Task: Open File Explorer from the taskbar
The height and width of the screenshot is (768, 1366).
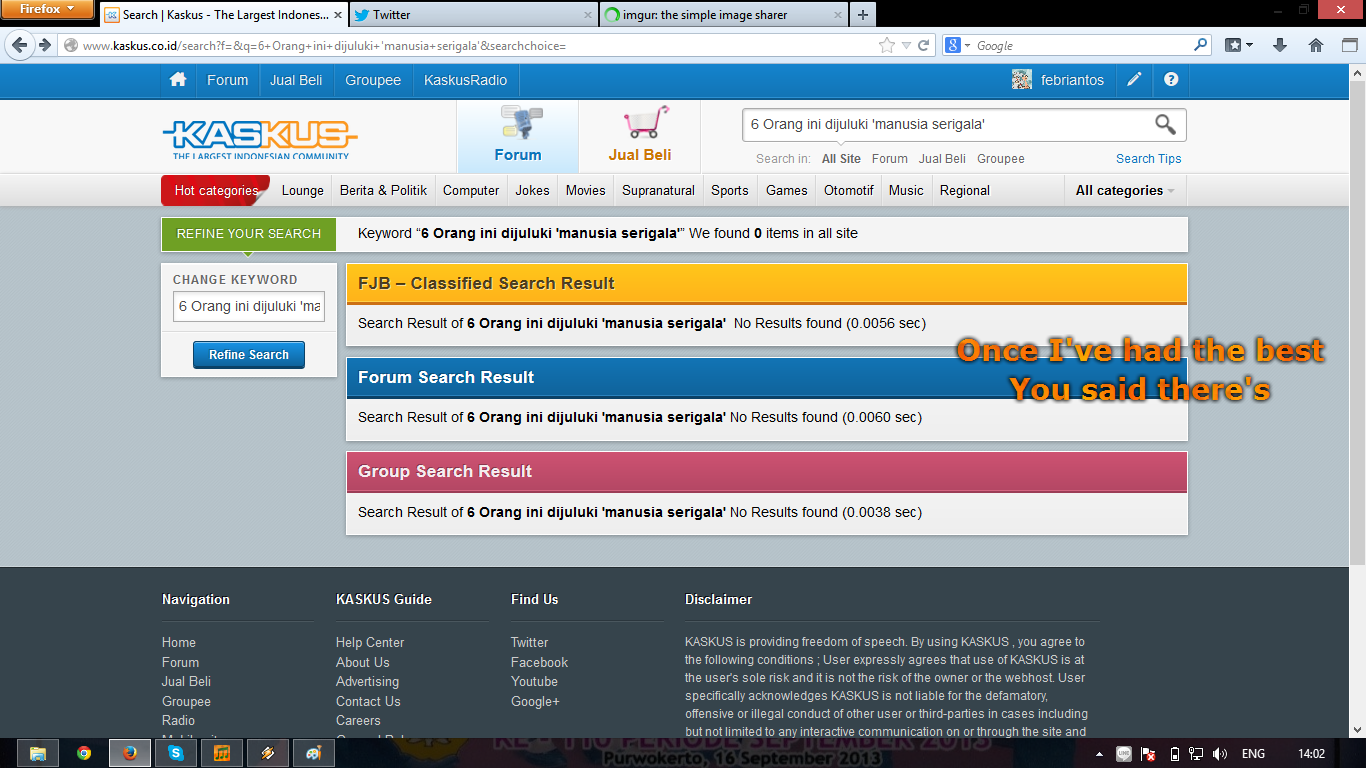Action: (x=38, y=753)
